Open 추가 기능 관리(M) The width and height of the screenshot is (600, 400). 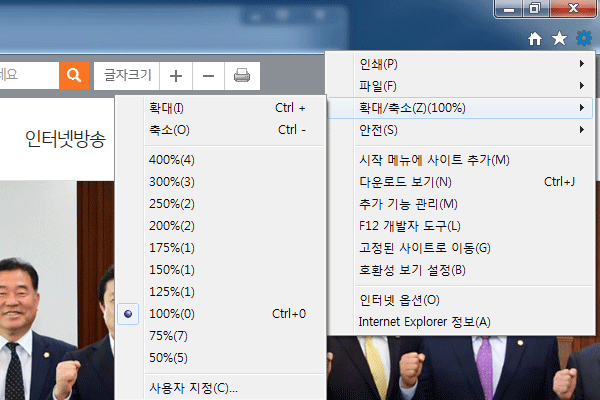click(x=460, y=204)
